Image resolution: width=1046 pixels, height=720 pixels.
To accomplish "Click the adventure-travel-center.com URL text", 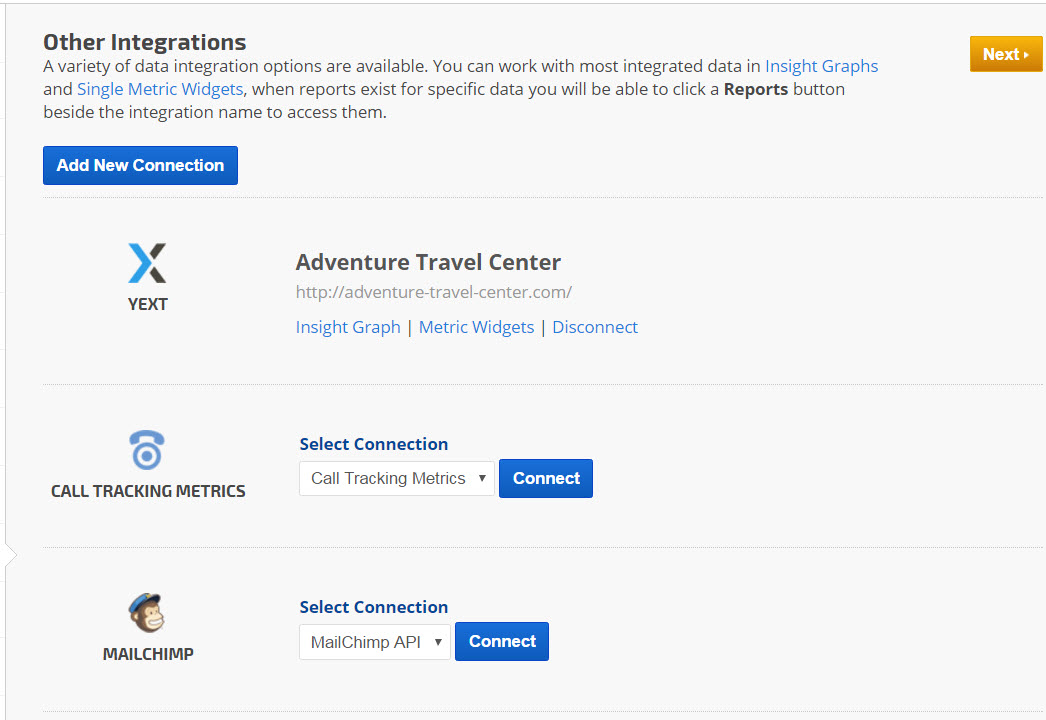I will pos(433,292).
